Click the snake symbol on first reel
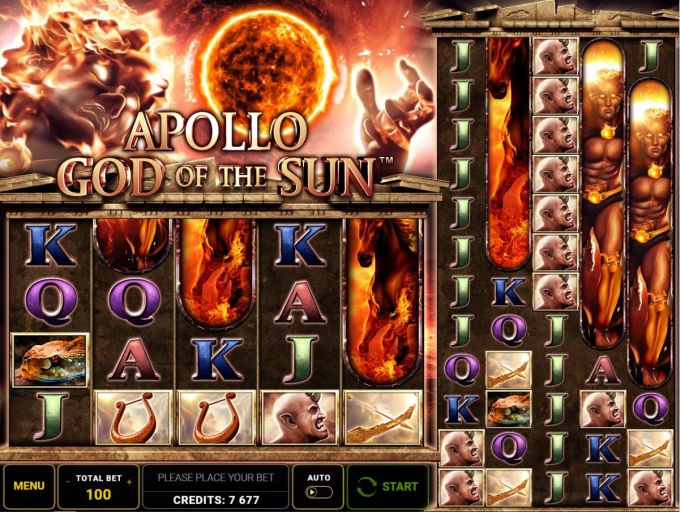The width and height of the screenshot is (680, 512). [50, 360]
